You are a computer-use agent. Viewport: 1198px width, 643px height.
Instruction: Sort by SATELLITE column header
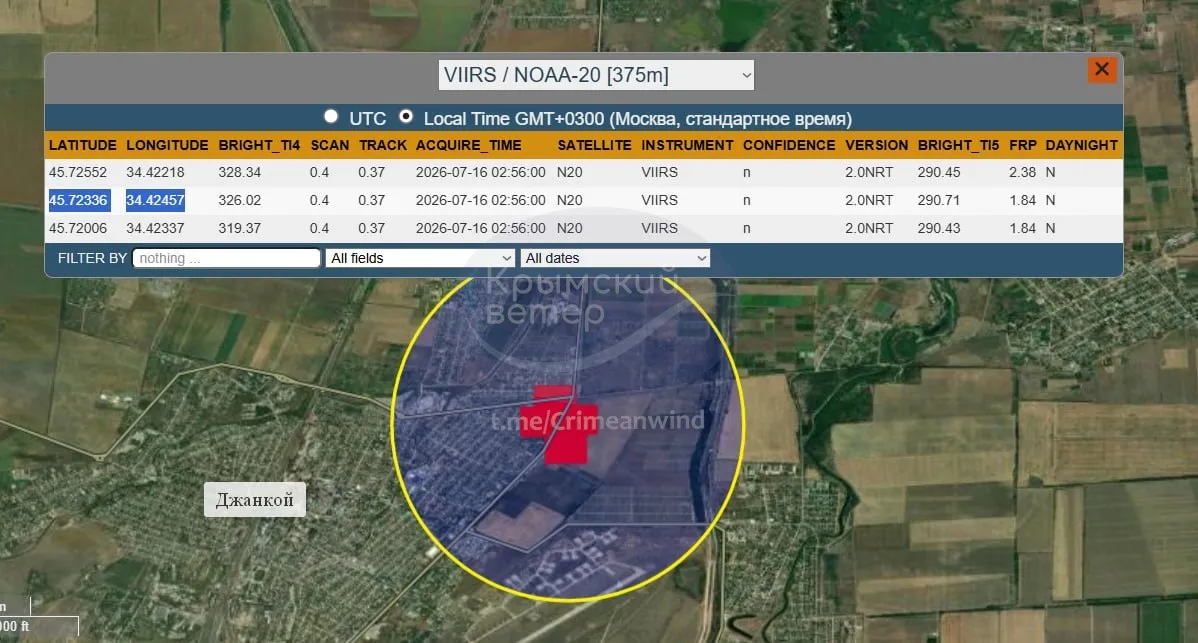click(x=594, y=145)
